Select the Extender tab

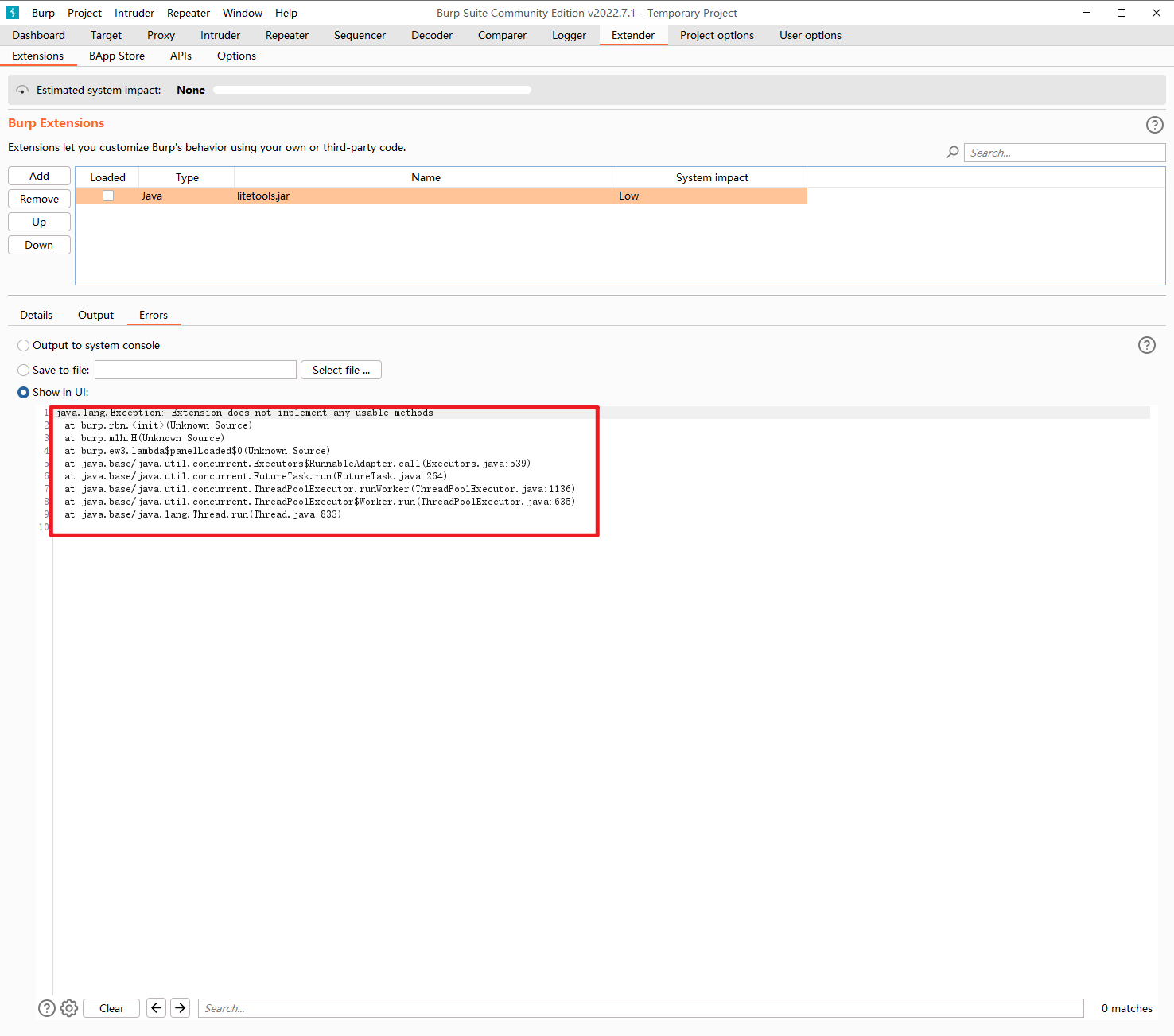(633, 35)
